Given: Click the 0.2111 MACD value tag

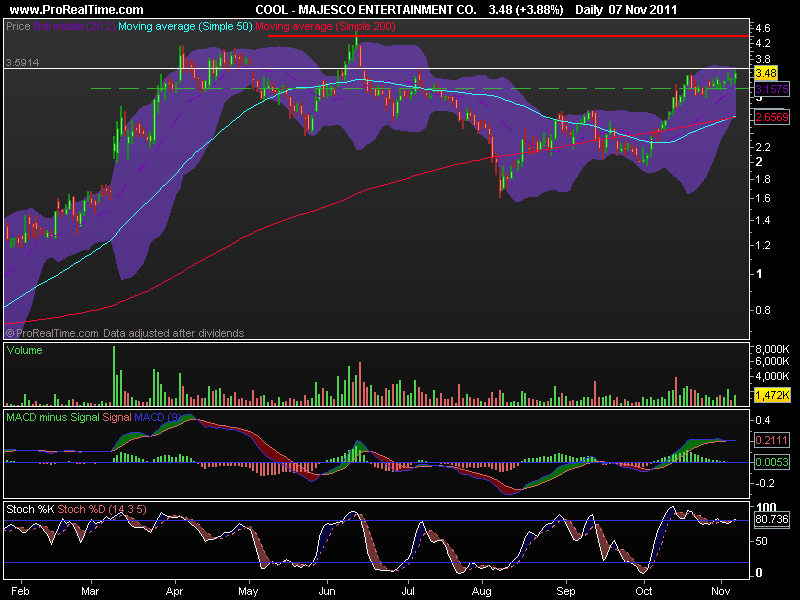Looking at the screenshot, I should [x=771, y=440].
